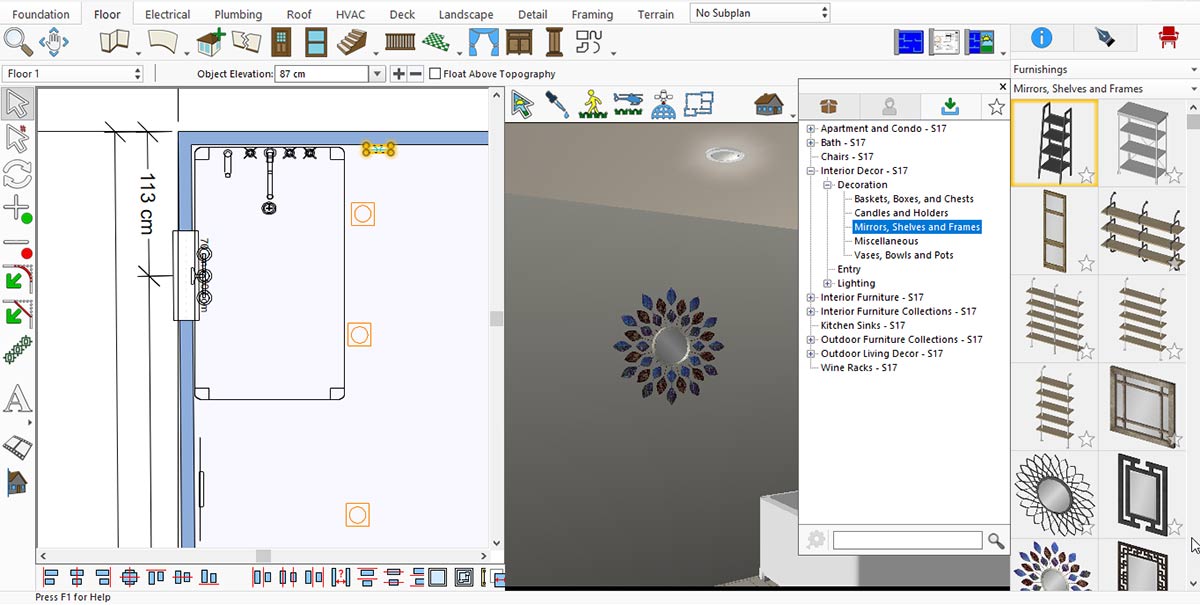Select Baskets, Boxes, and Chests category
The height and width of the screenshot is (605, 1200).
click(x=913, y=199)
